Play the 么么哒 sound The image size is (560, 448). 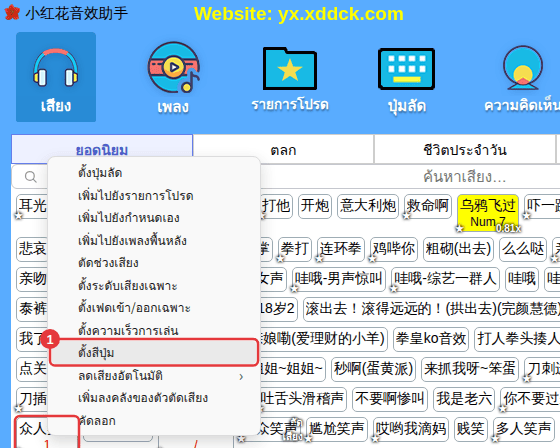click(x=523, y=249)
